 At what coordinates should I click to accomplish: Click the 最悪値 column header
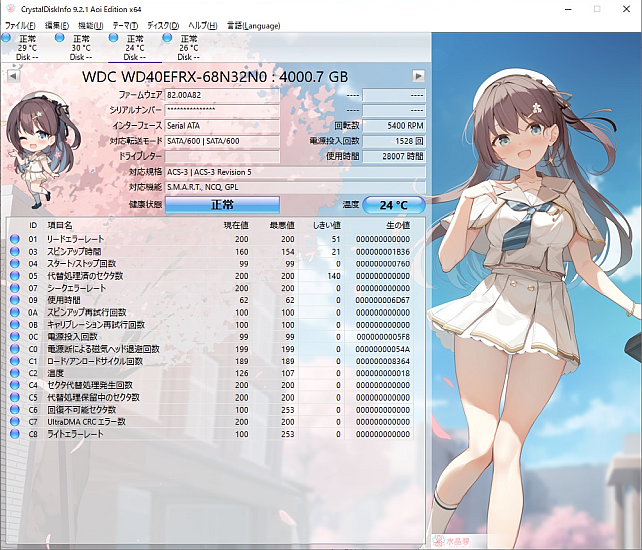282,226
